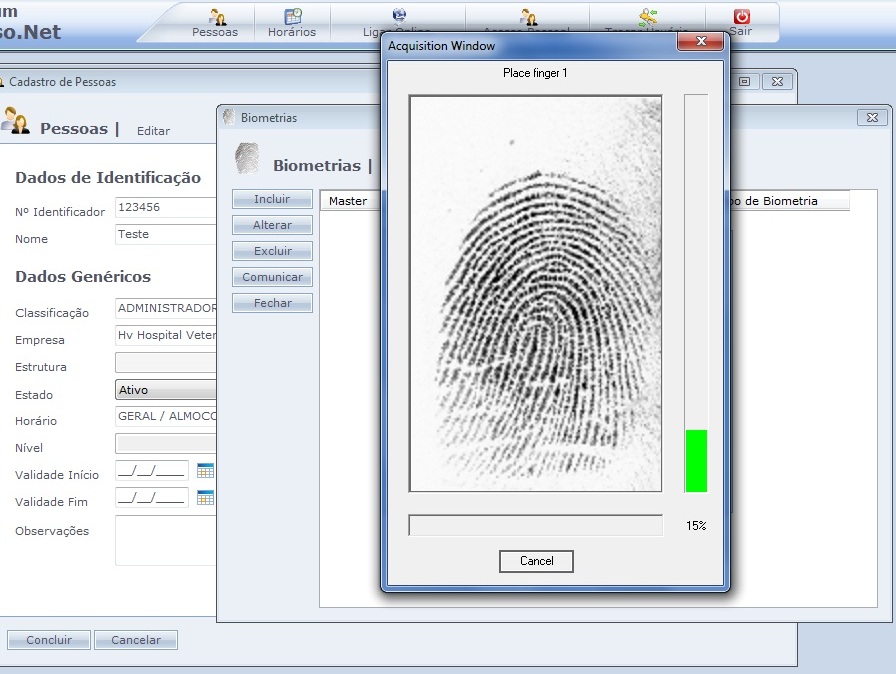The width and height of the screenshot is (896, 674).
Task: Click the Nº Identificador input field
Action: (166, 208)
